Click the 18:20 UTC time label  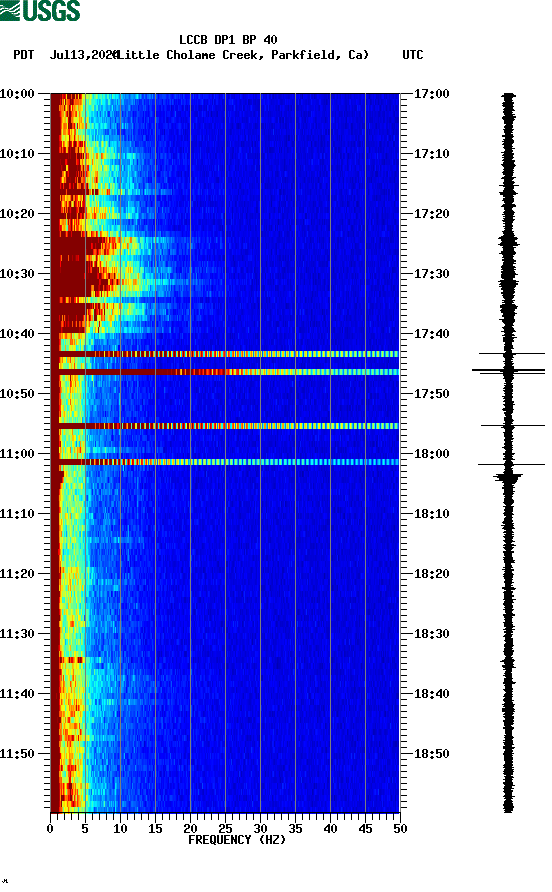431,574
